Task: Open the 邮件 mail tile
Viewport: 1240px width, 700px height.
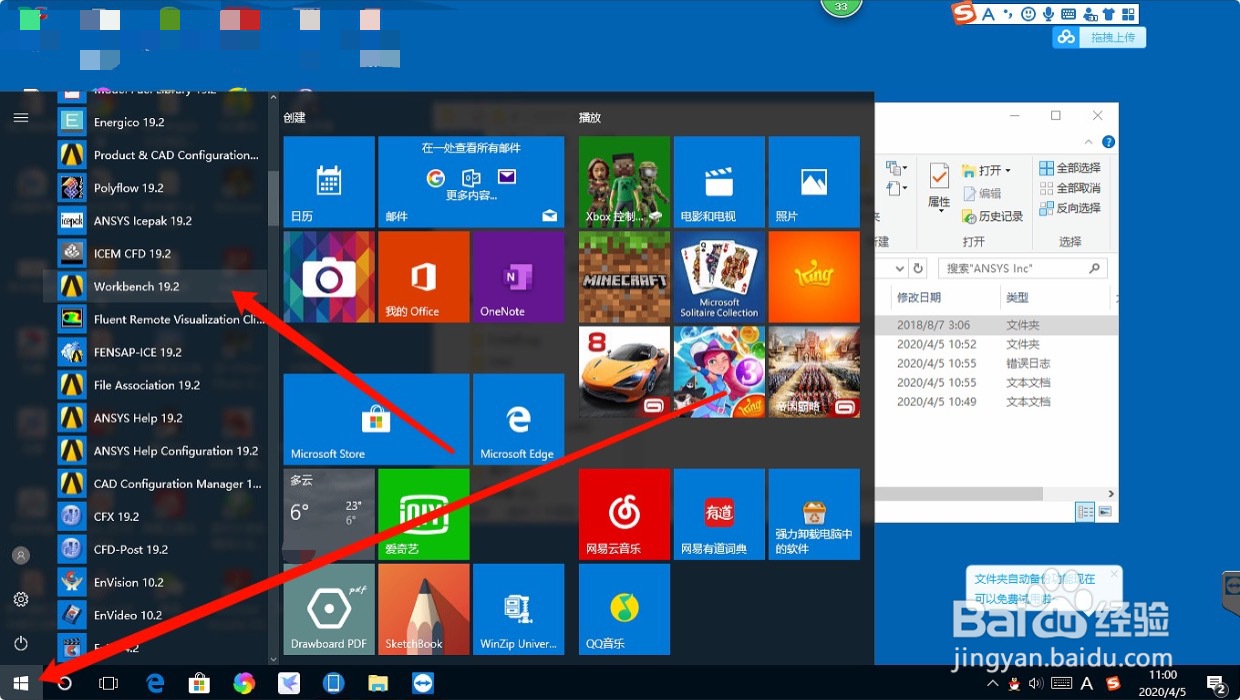Action: [471, 182]
